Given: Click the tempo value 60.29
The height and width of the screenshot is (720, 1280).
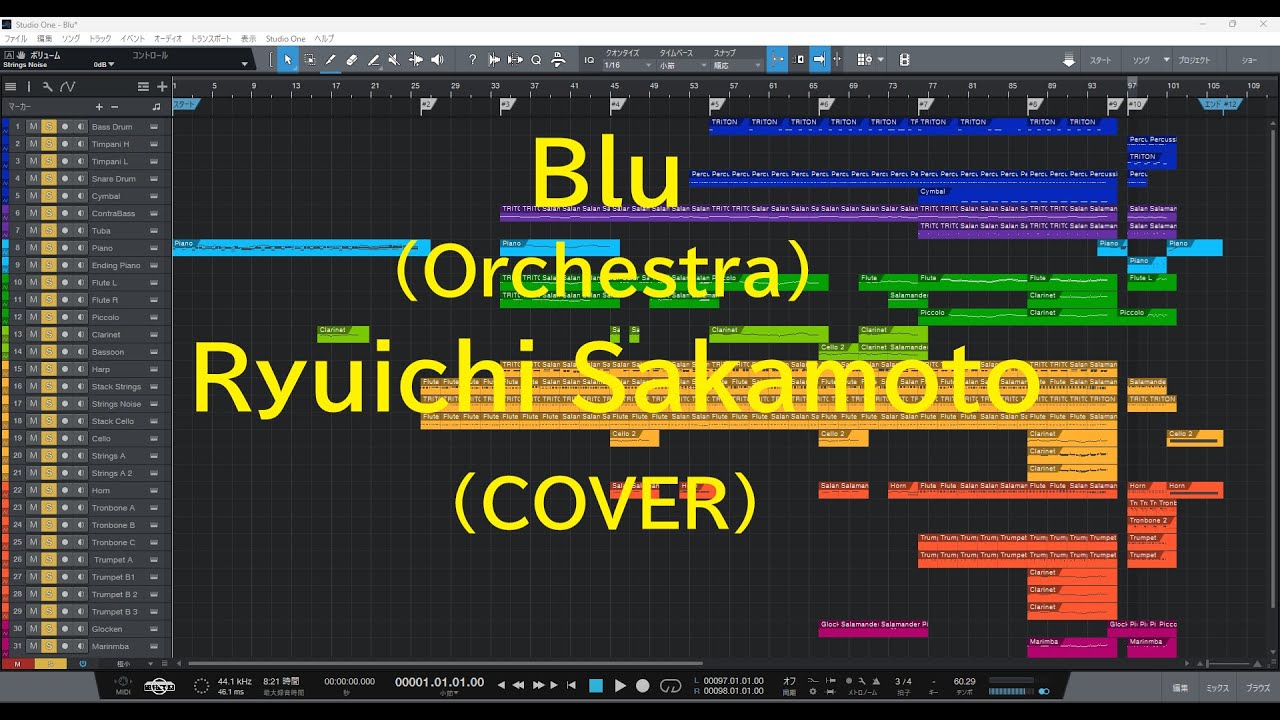Looking at the screenshot, I should tap(964, 681).
